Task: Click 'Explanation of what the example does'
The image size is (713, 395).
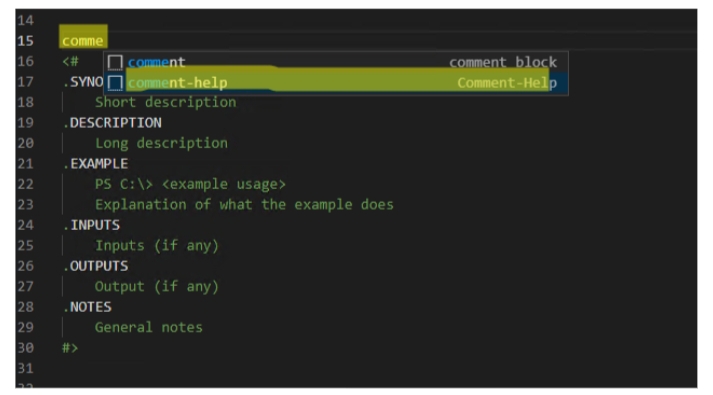Action: tap(244, 205)
